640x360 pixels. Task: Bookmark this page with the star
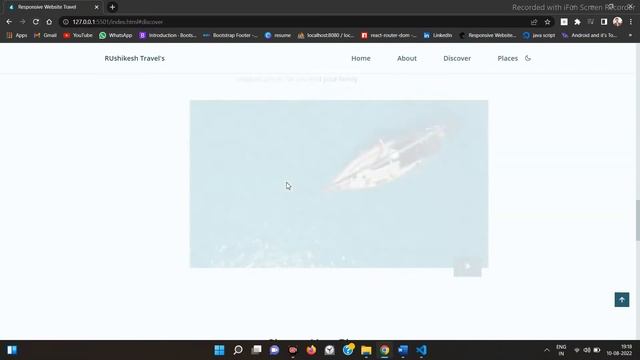547,22
